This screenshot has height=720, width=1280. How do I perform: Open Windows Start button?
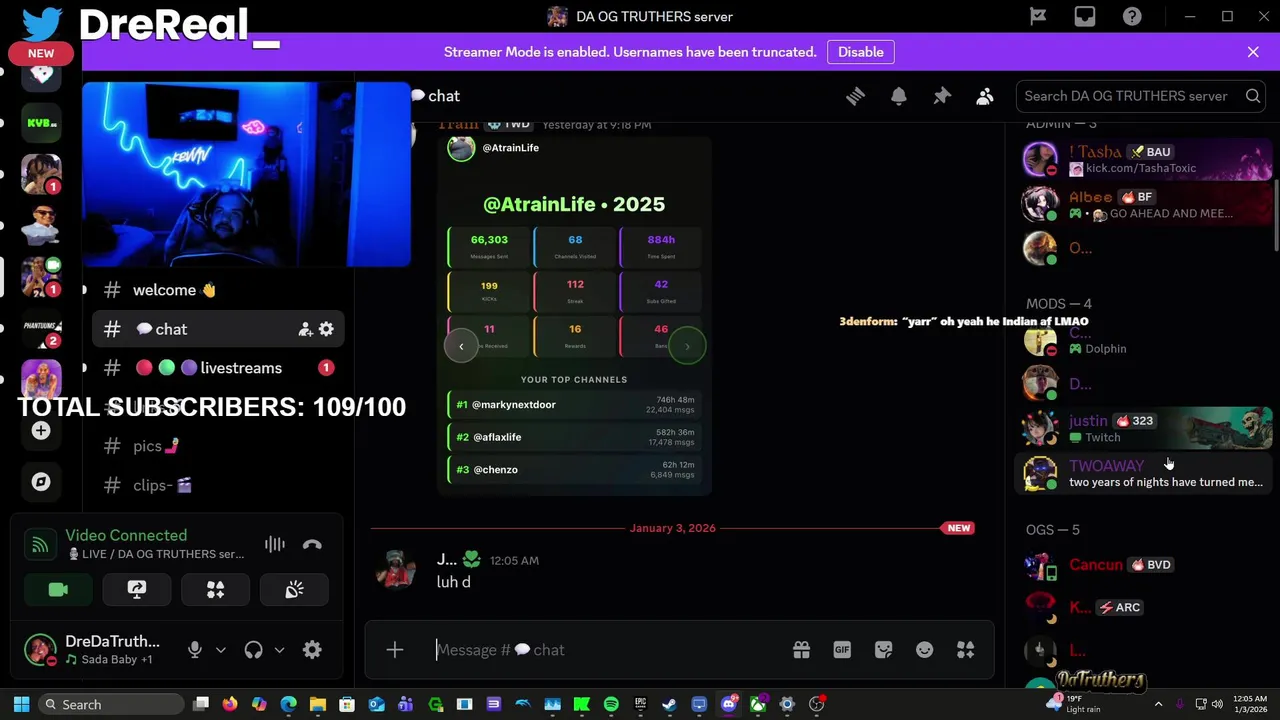coord(21,704)
